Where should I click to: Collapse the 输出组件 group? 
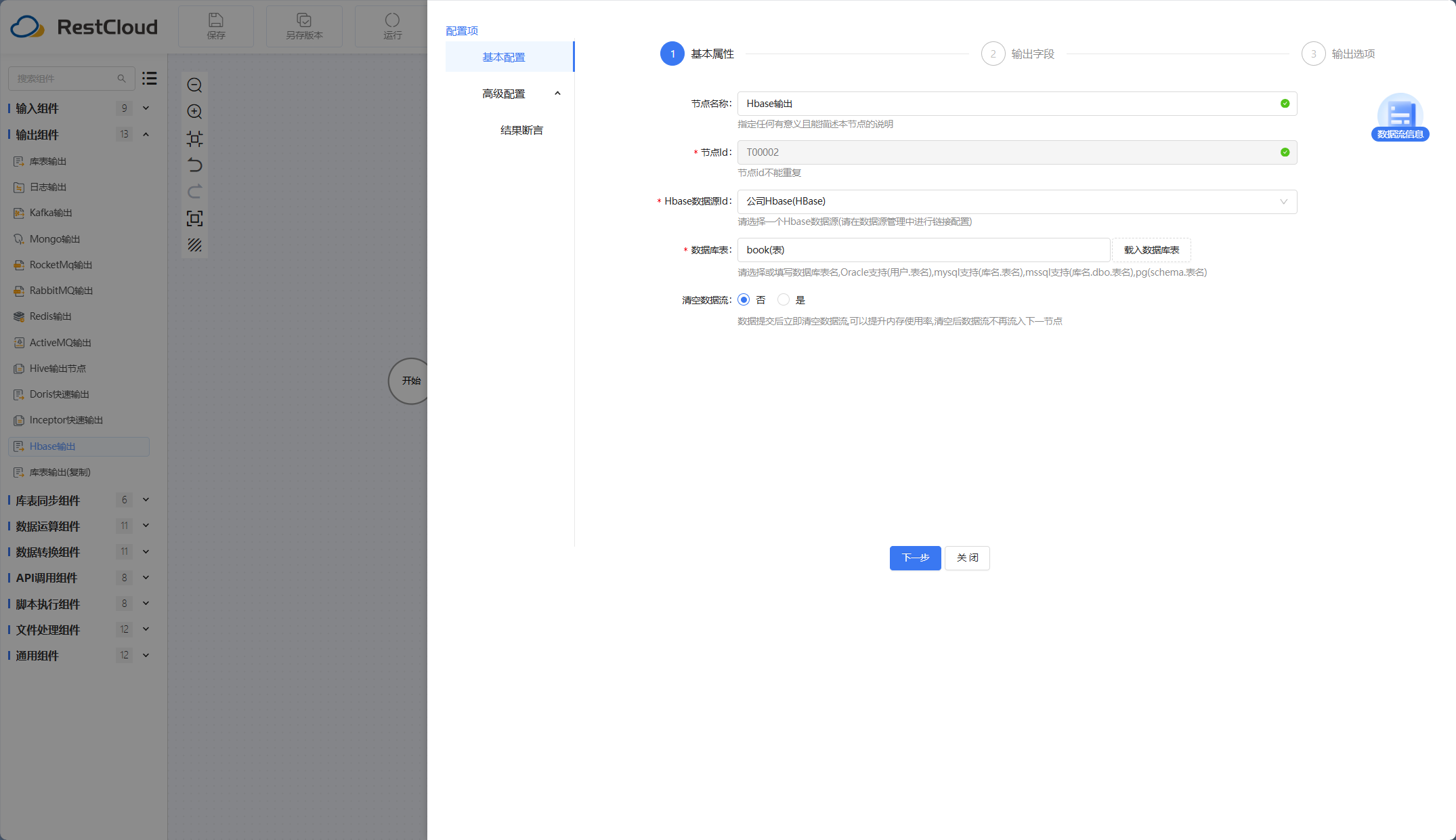point(146,135)
